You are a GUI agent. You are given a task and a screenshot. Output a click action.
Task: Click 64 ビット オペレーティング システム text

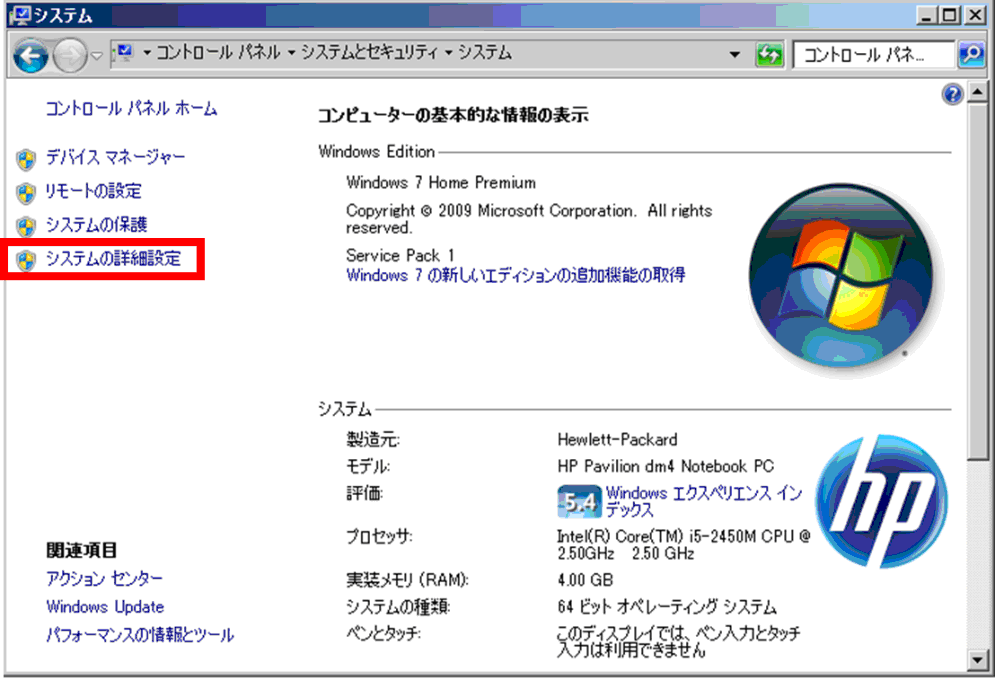(x=667, y=607)
